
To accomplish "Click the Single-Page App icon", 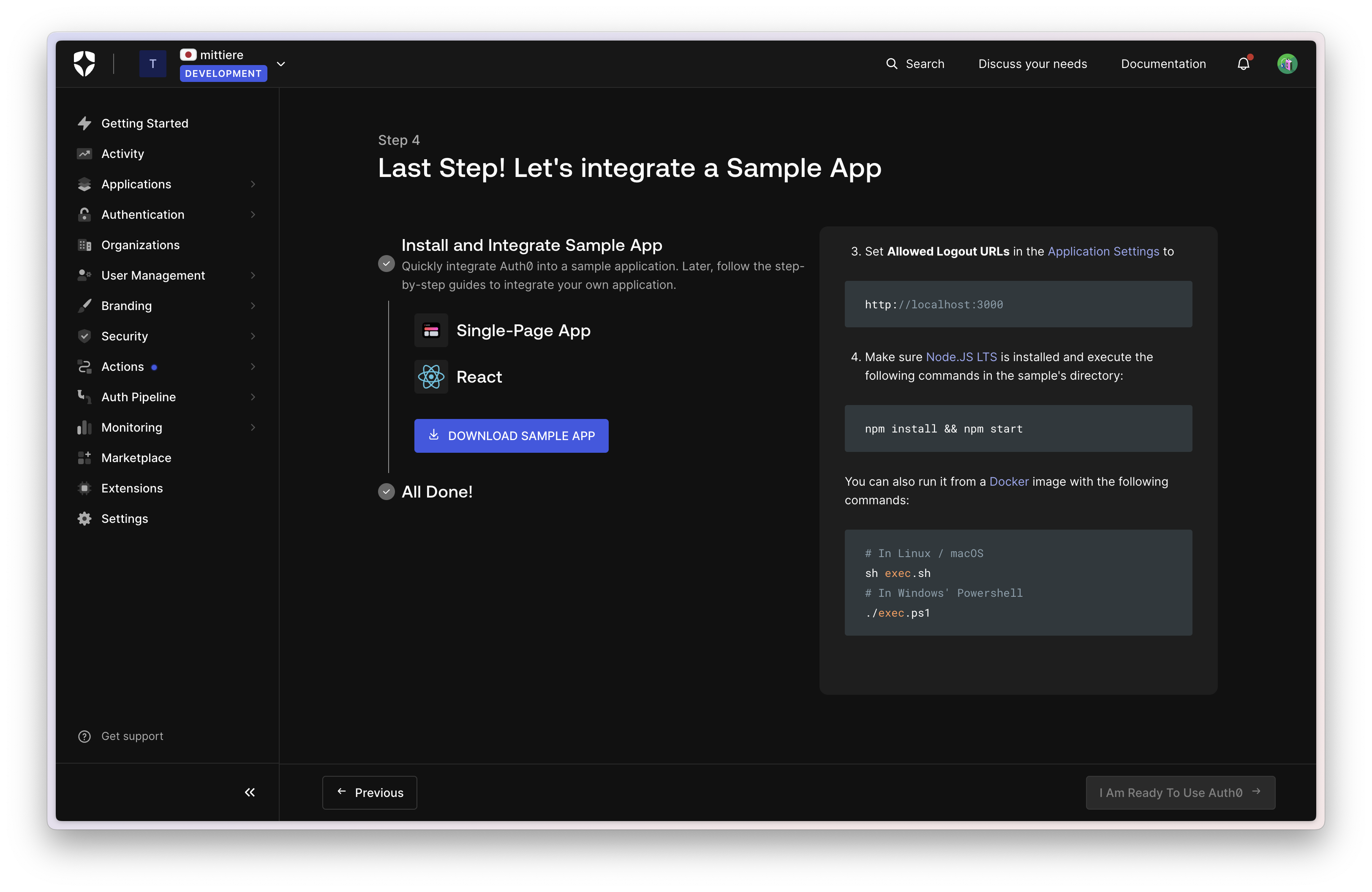I will tap(430, 331).
